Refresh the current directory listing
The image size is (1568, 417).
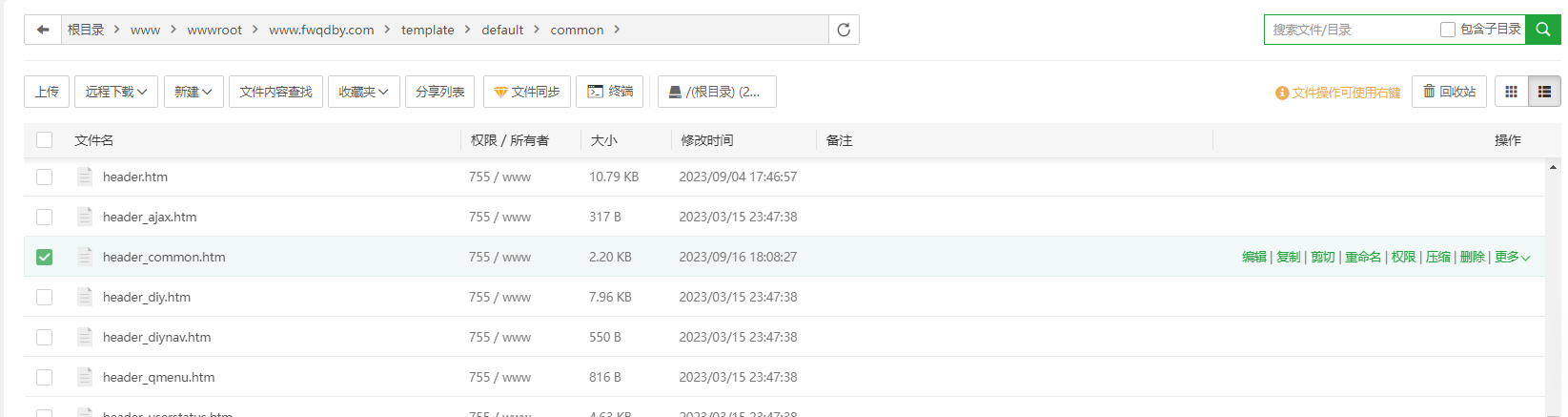(x=844, y=30)
